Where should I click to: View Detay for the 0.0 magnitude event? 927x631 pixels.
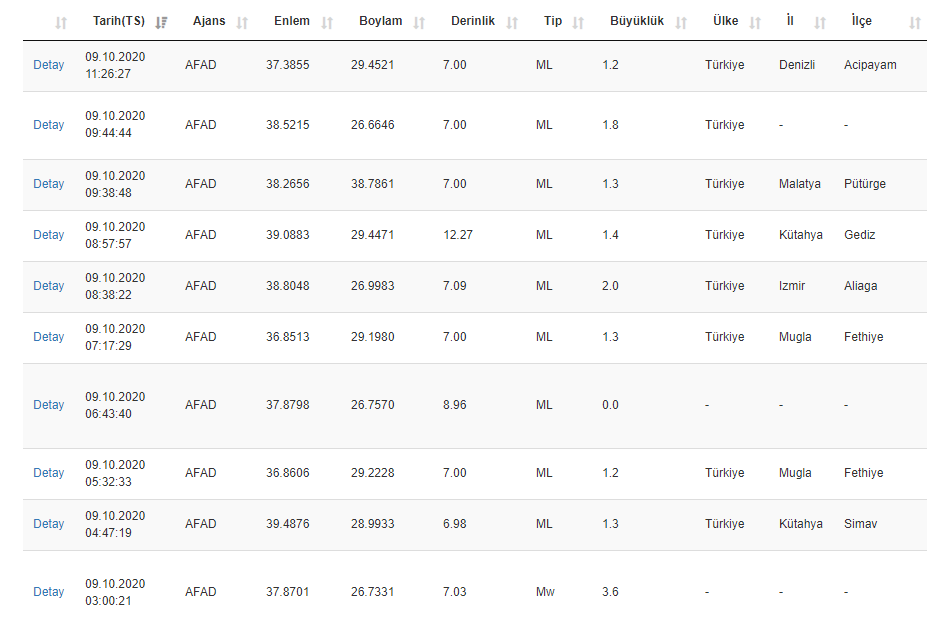pyautogui.click(x=48, y=405)
